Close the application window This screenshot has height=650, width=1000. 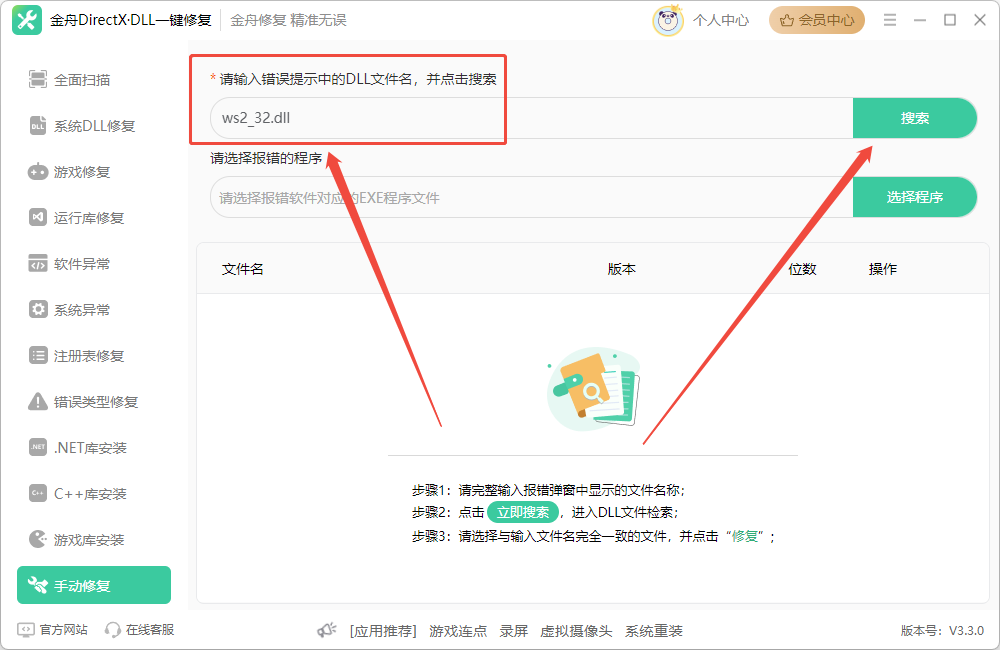[x=980, y=20]
